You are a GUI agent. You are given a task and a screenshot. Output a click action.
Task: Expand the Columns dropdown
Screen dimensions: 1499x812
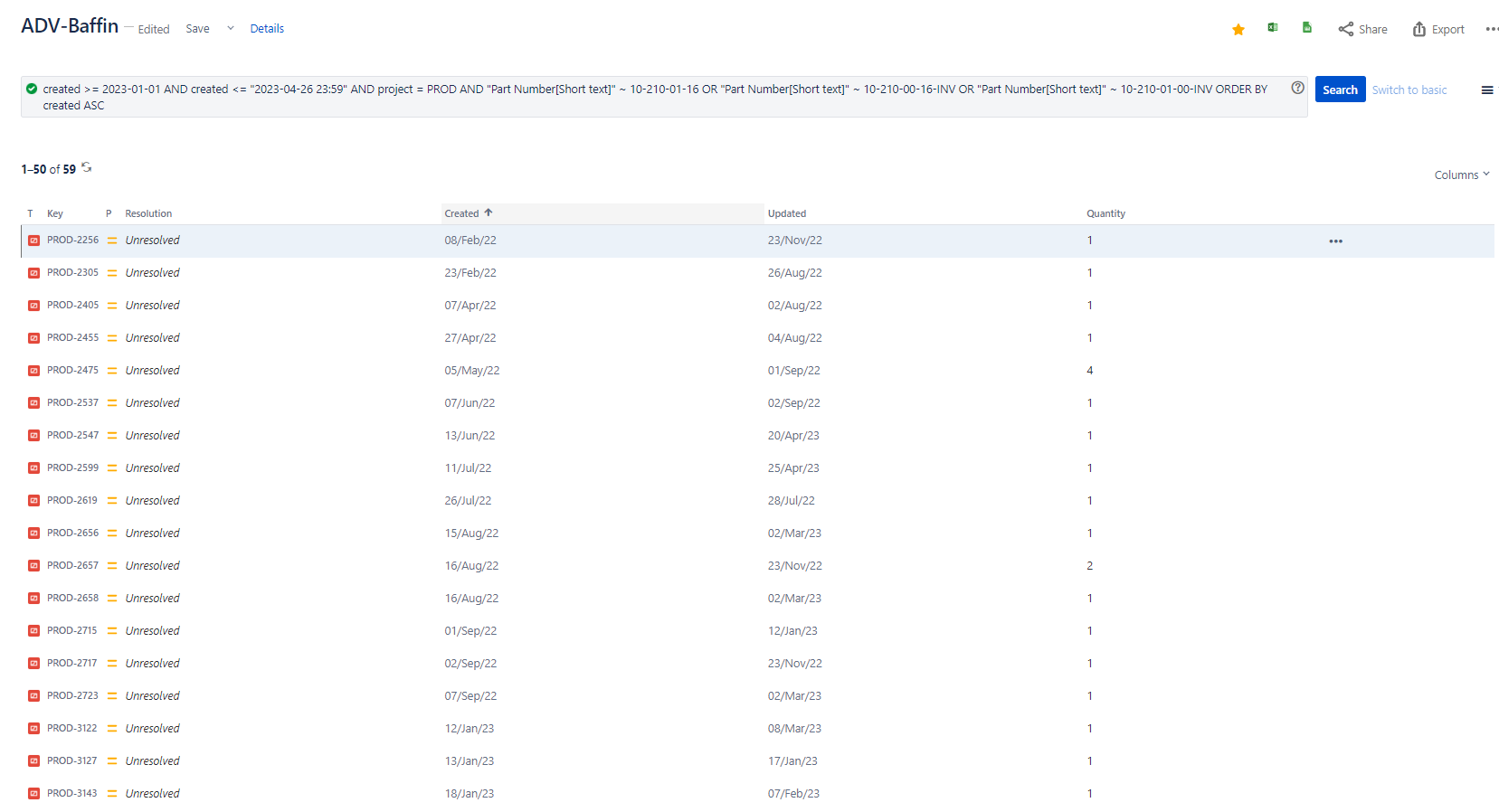1461,175
